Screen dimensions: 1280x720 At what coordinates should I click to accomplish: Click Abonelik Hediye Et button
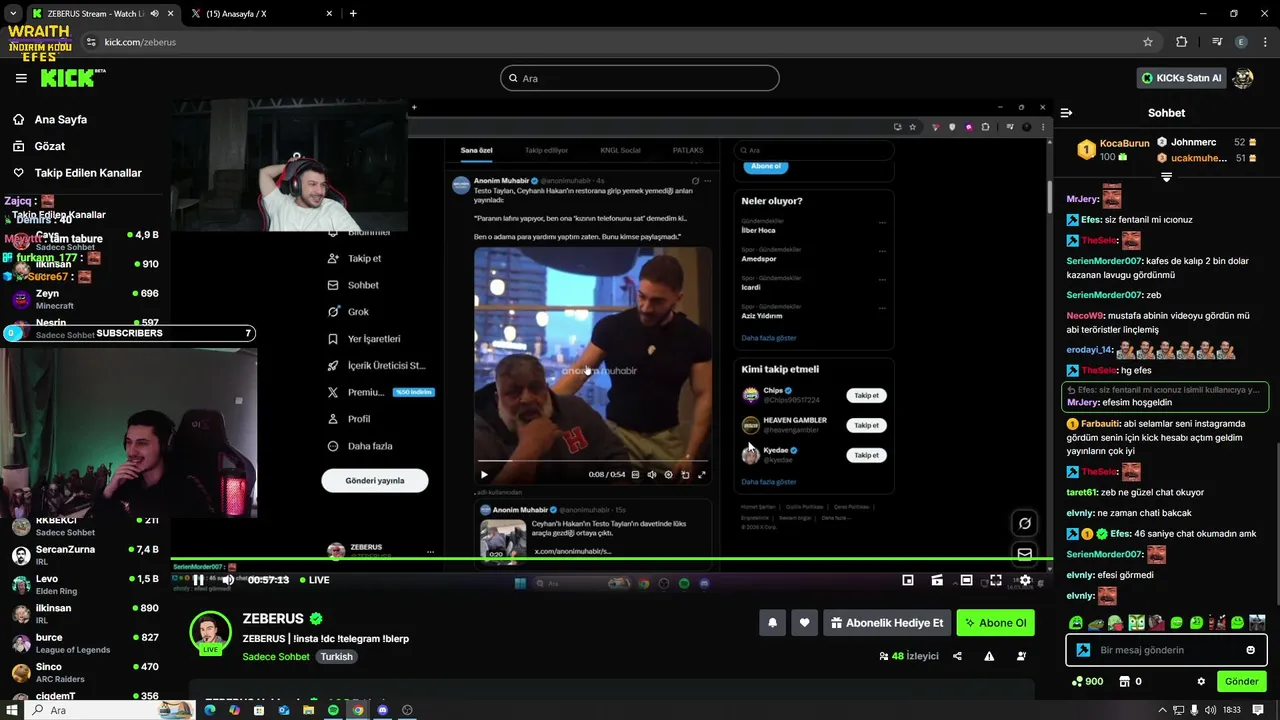pyautogui.click(x=887, y=623)
